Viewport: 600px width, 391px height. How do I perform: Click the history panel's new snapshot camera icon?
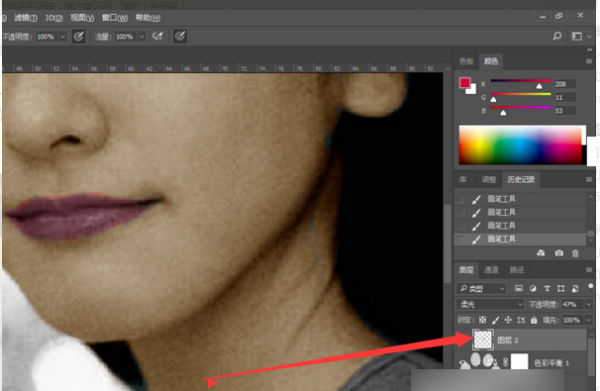pos(559,253)
